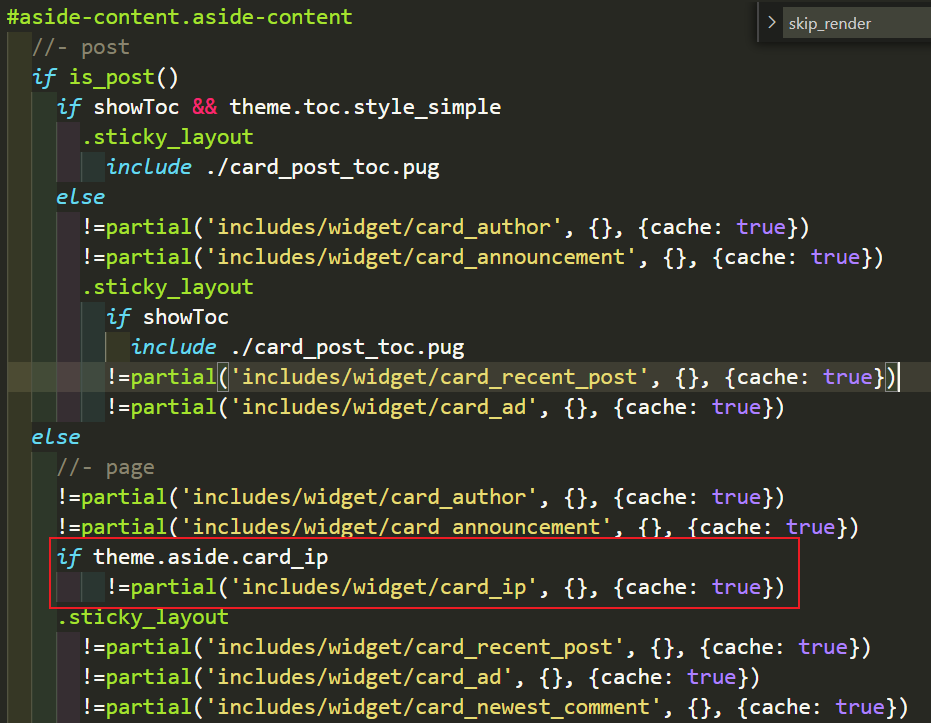Click 'true' value on the card_ip line
This screenshot has height=723, width=931.
pyautogui.click(x=736, y=587)
